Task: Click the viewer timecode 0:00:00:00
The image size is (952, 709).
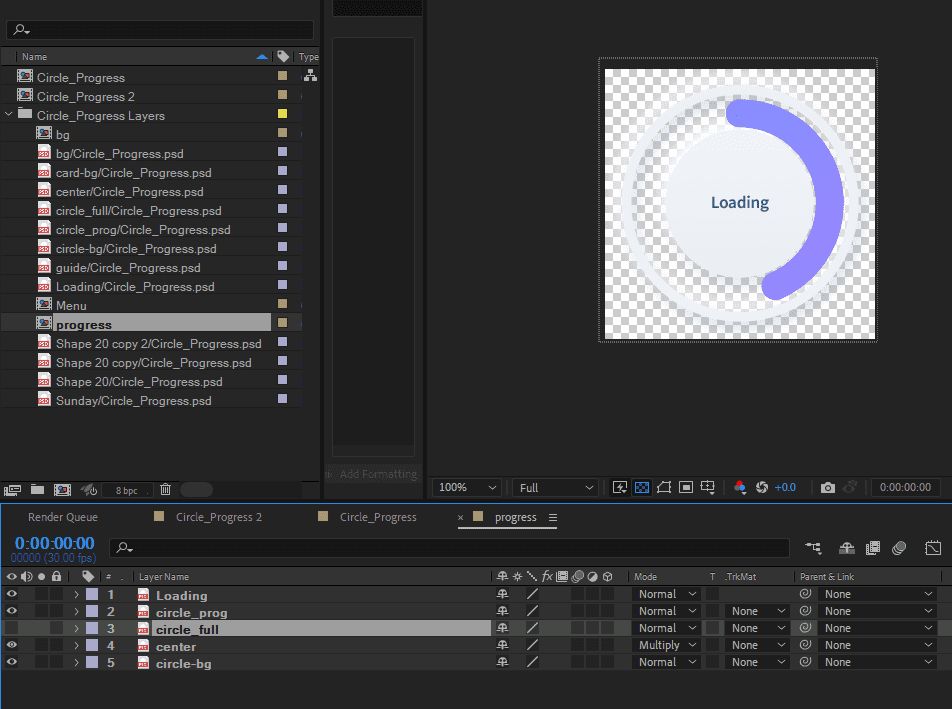Action: point(905,487)
